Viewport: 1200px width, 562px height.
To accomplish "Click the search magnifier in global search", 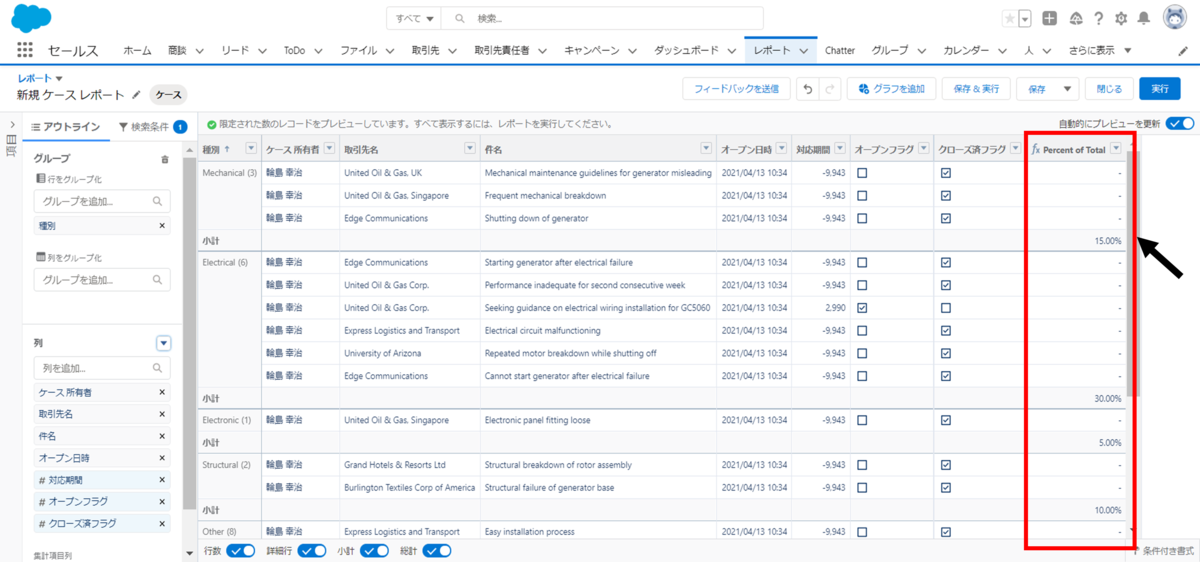I will (459, 18).
